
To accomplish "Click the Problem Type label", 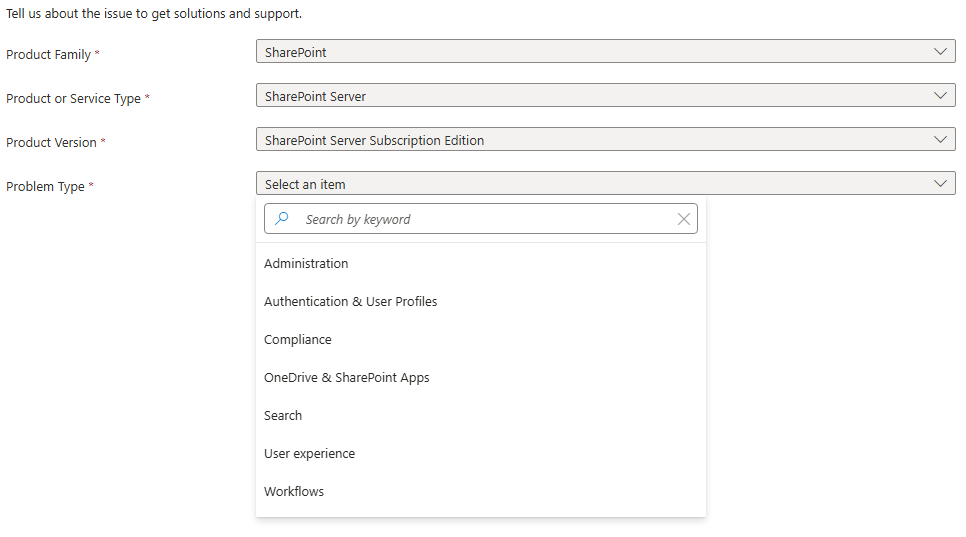I will point(45,187).
